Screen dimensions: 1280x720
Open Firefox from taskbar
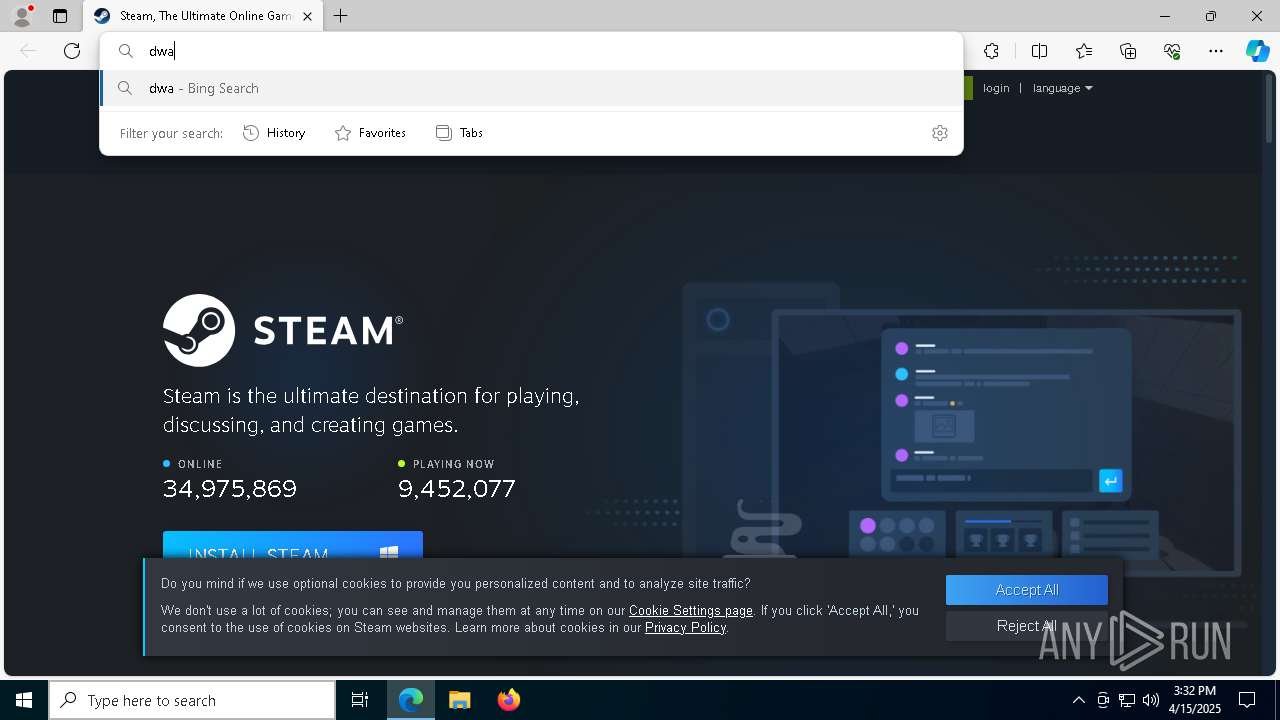[x=508, y=700]
